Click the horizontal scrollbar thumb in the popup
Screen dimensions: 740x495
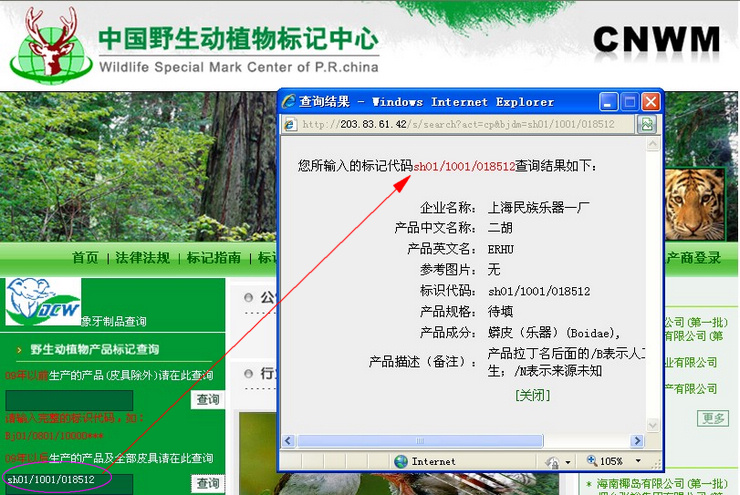(420, 441)
